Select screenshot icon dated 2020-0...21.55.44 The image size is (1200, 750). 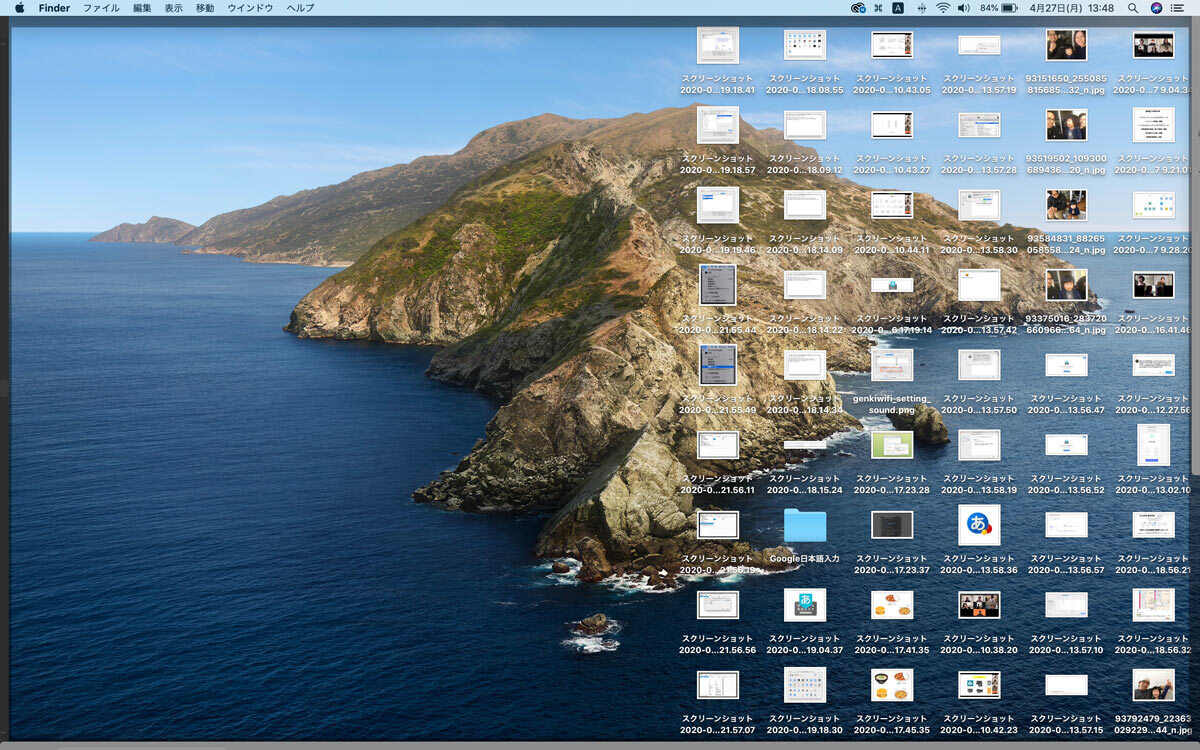tap(718, 285)
